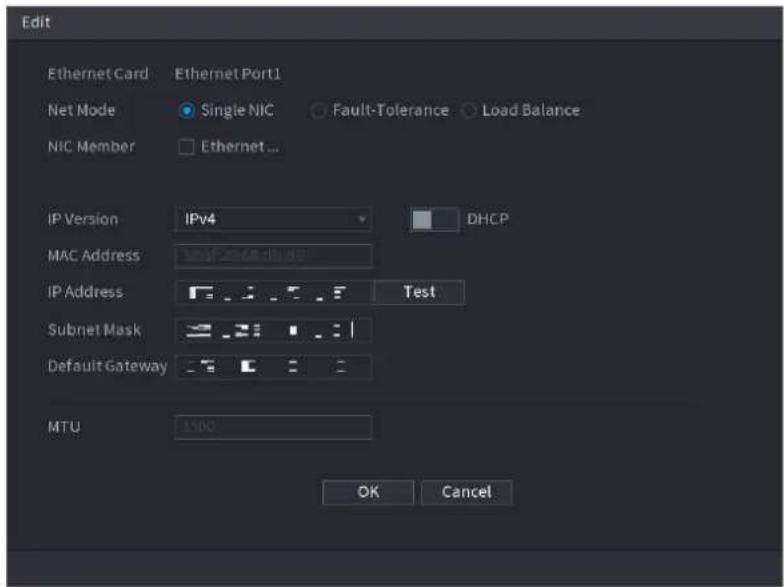Toggle the DHCP switch
The height and width of the screenshot is (587, 784).
pyautogui.click(x=434, y=220)
